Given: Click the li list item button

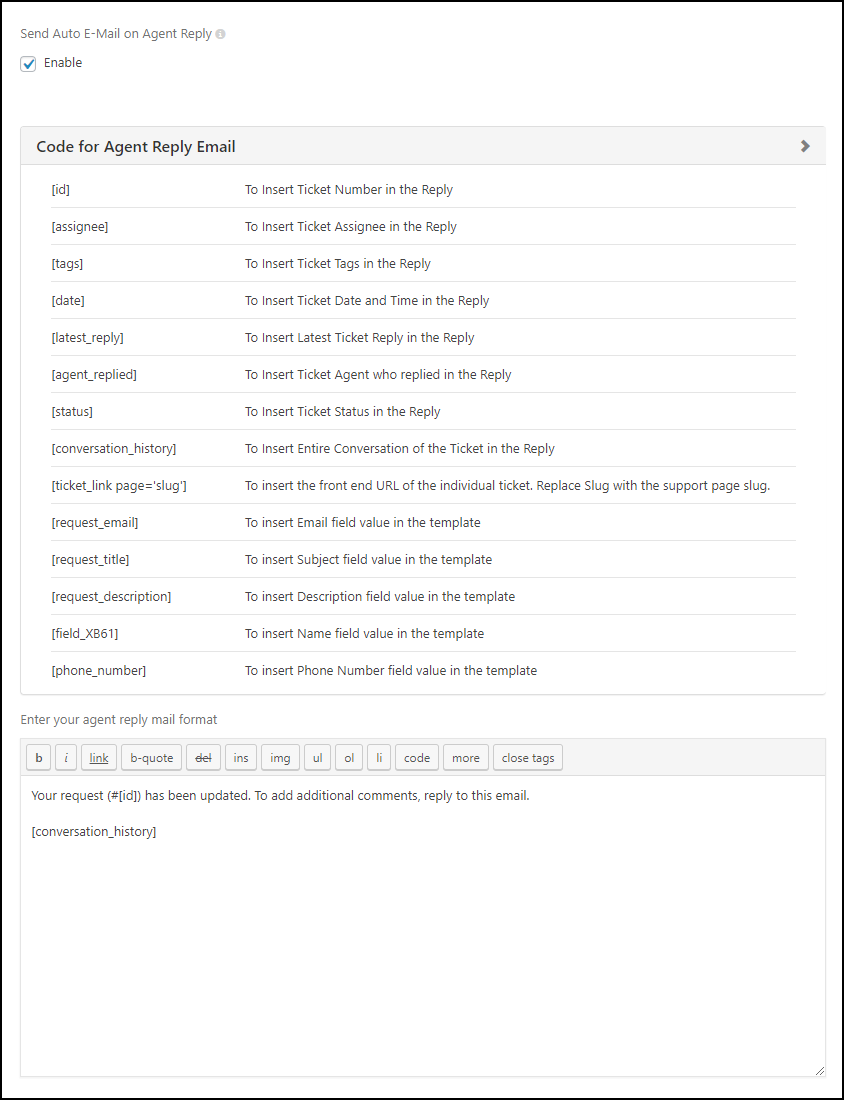Looking at the screenshot, I should pyautogui.click(x=379, y=758).
